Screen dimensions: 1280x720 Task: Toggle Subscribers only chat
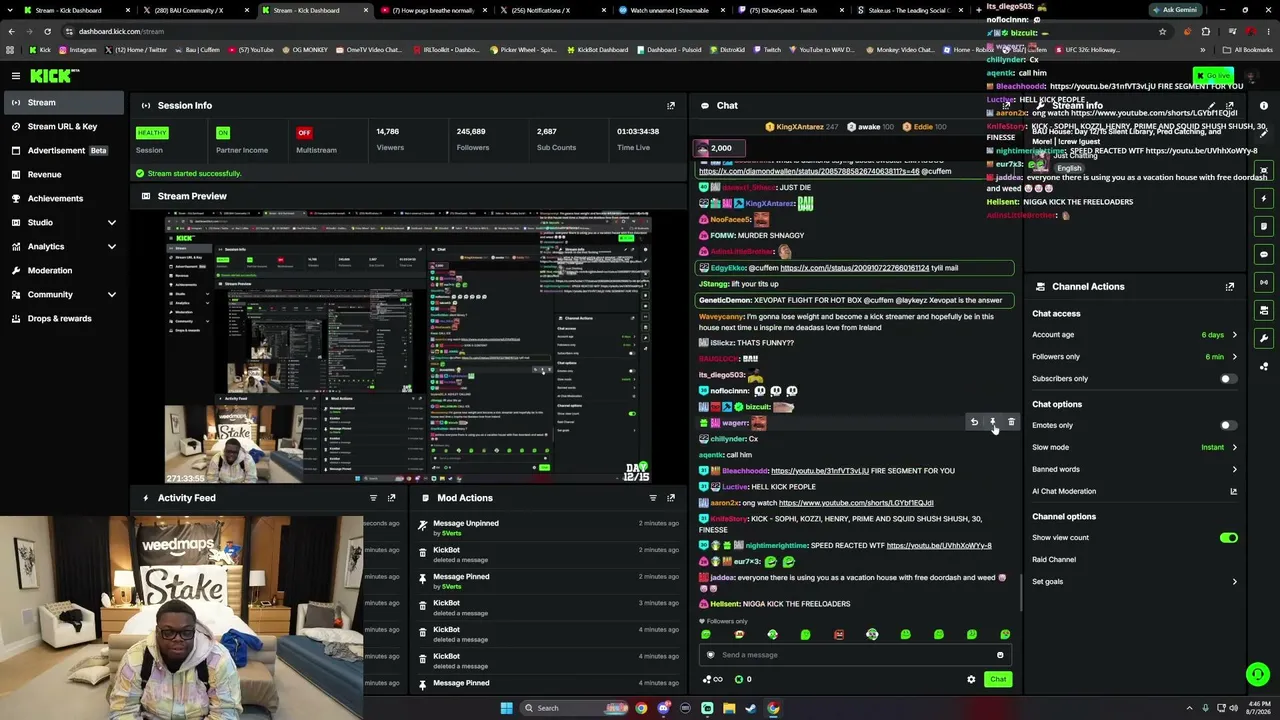[1228, 379]
